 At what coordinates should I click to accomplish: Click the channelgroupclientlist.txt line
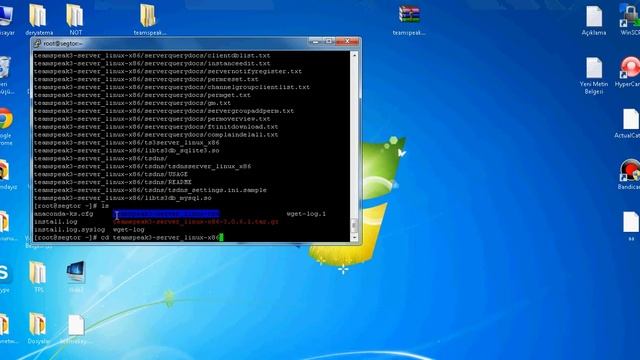click(172, 87)
